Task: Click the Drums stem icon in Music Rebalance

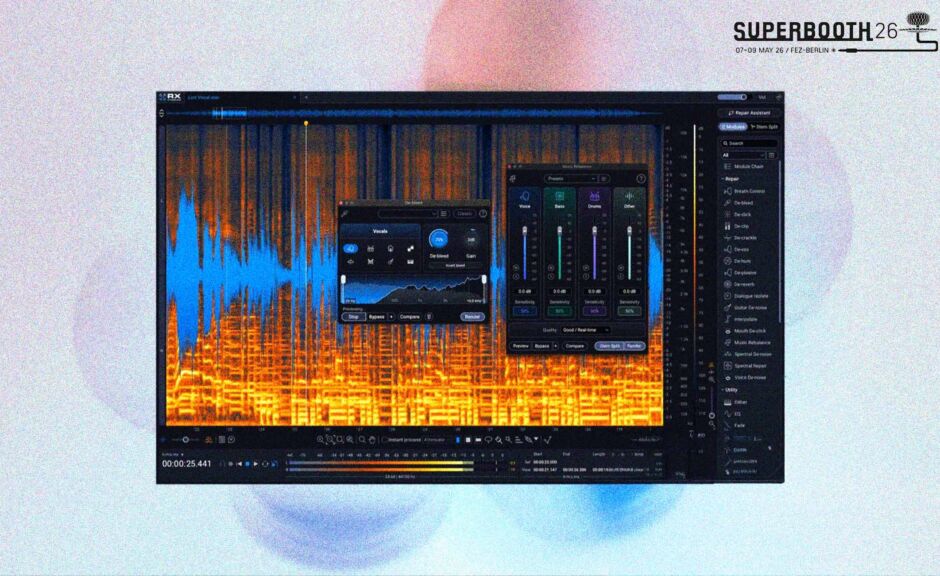Action: [x=594, y=197]
